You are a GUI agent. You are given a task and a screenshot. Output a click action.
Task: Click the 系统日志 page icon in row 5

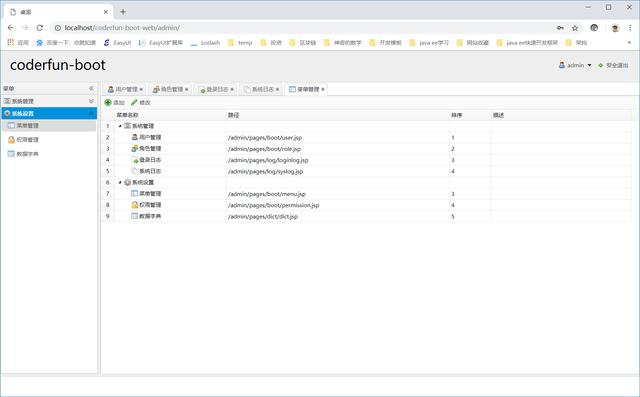[135, 171]
